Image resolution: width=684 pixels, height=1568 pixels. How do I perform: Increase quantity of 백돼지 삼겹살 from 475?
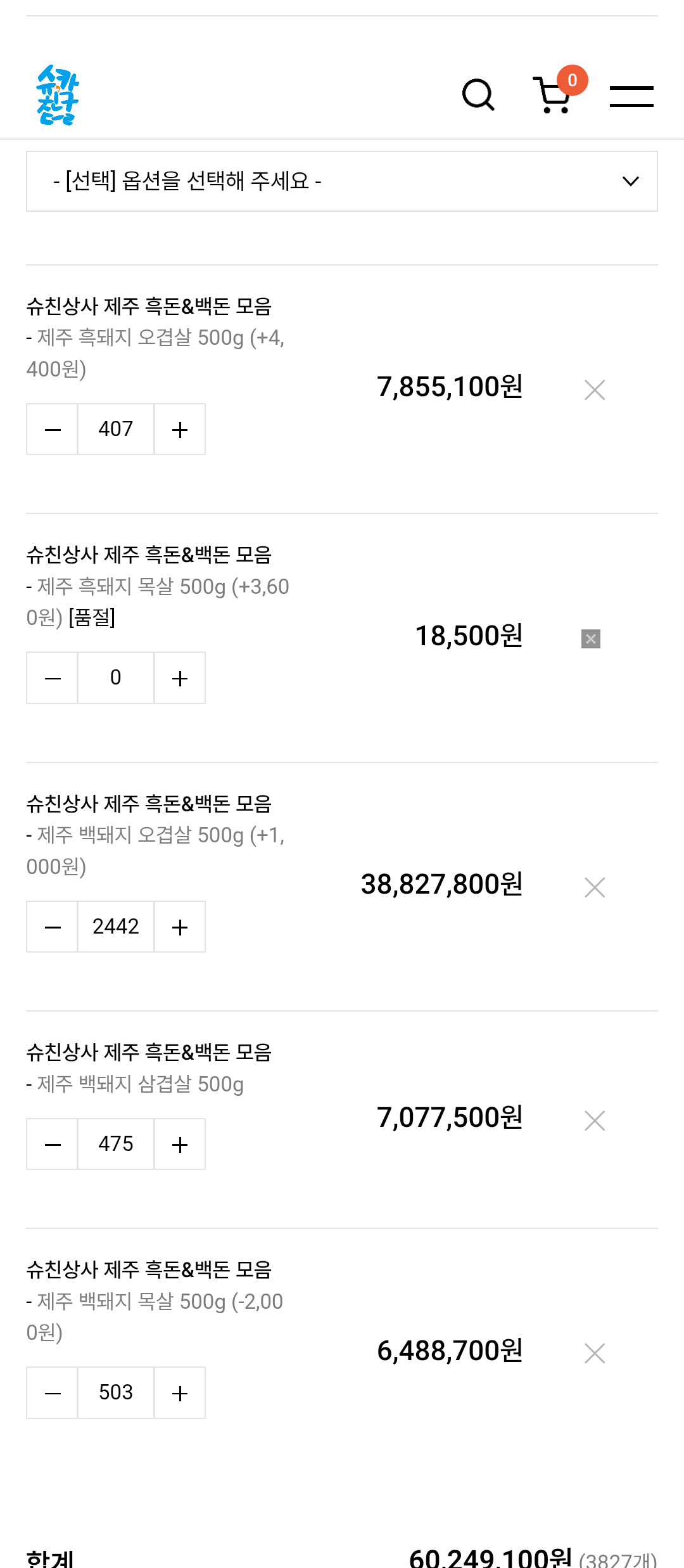point(180,1144)
